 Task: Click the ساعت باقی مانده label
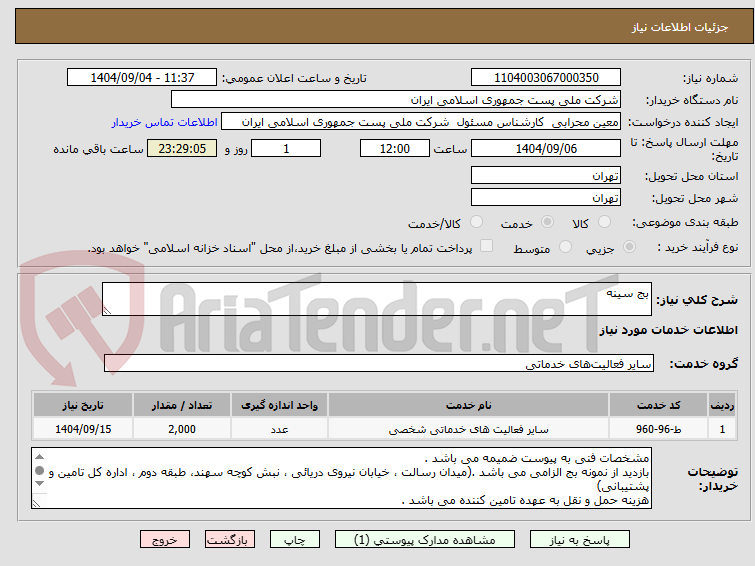coord(98,149)
